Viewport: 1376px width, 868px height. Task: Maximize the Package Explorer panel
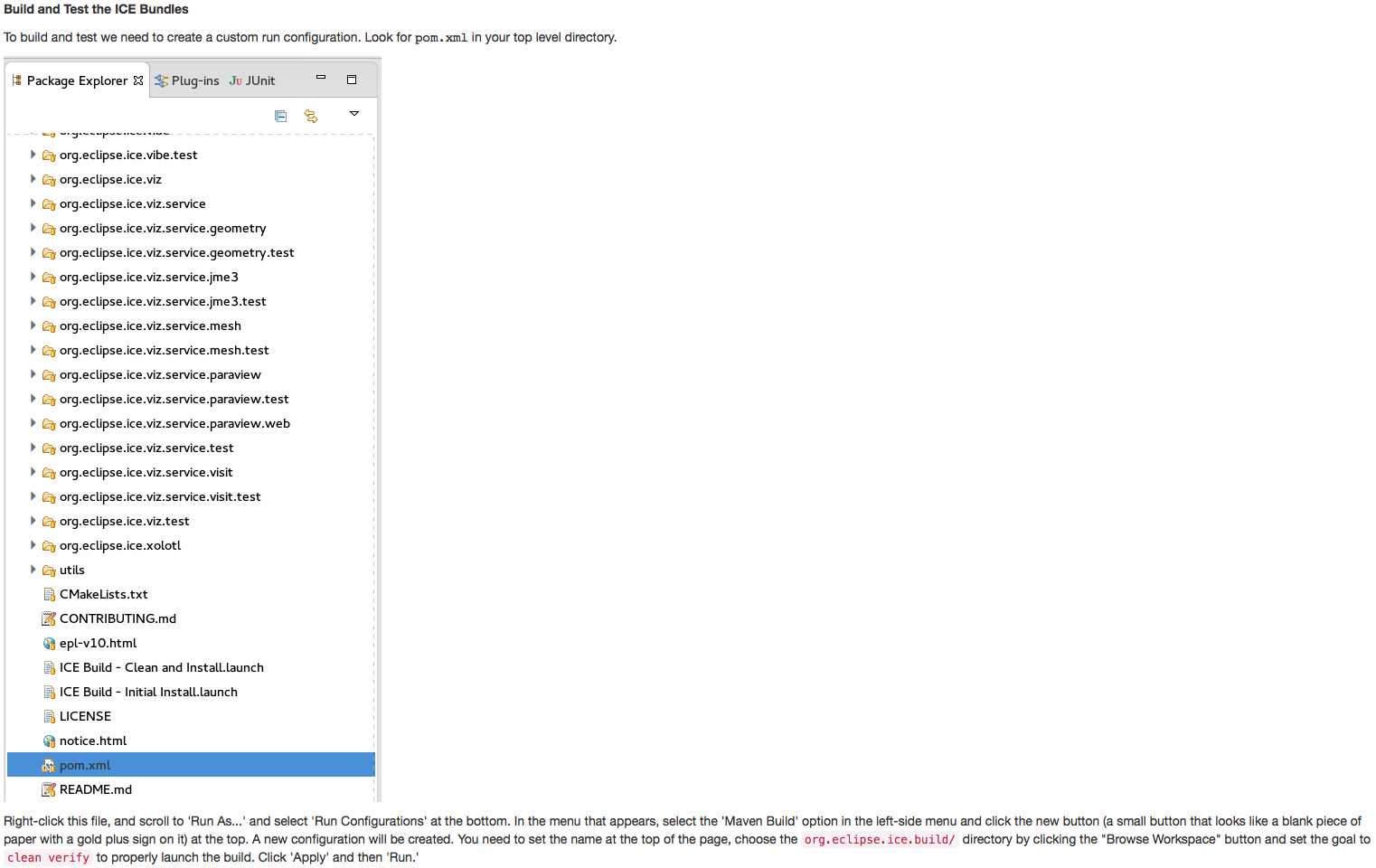click(352, 80)
